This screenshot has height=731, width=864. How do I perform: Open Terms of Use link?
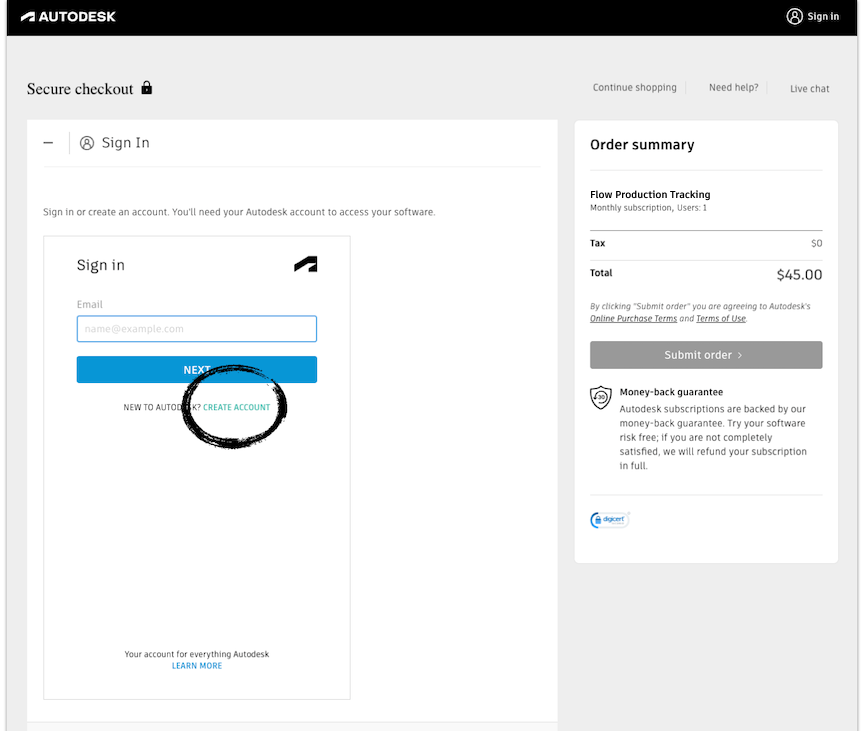721,318
